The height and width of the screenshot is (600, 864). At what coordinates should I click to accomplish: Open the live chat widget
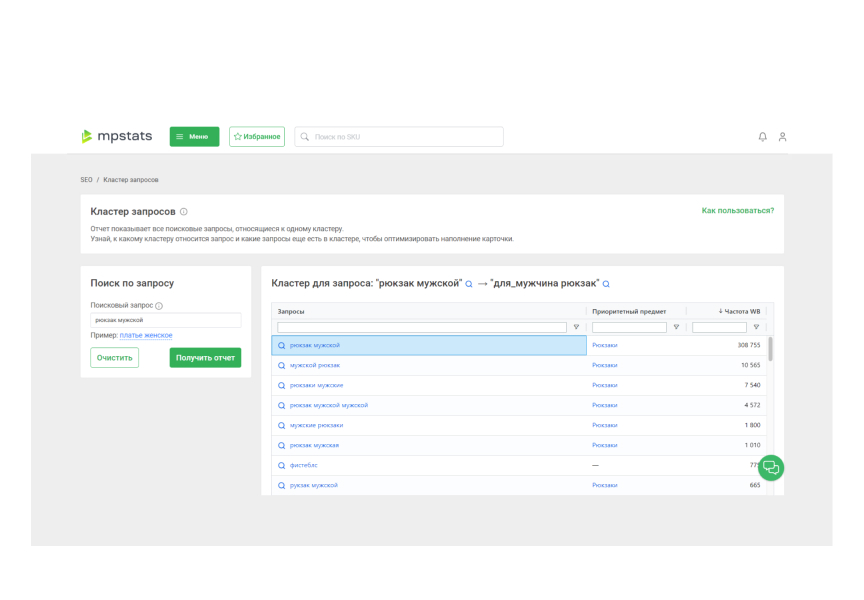(771, 467)
